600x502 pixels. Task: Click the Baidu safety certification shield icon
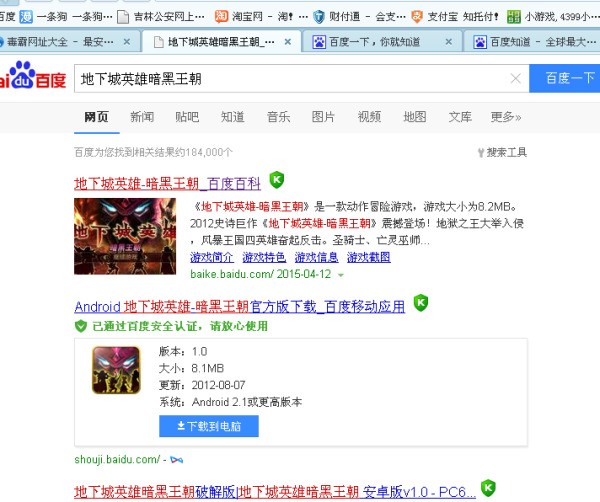[81, 326]
